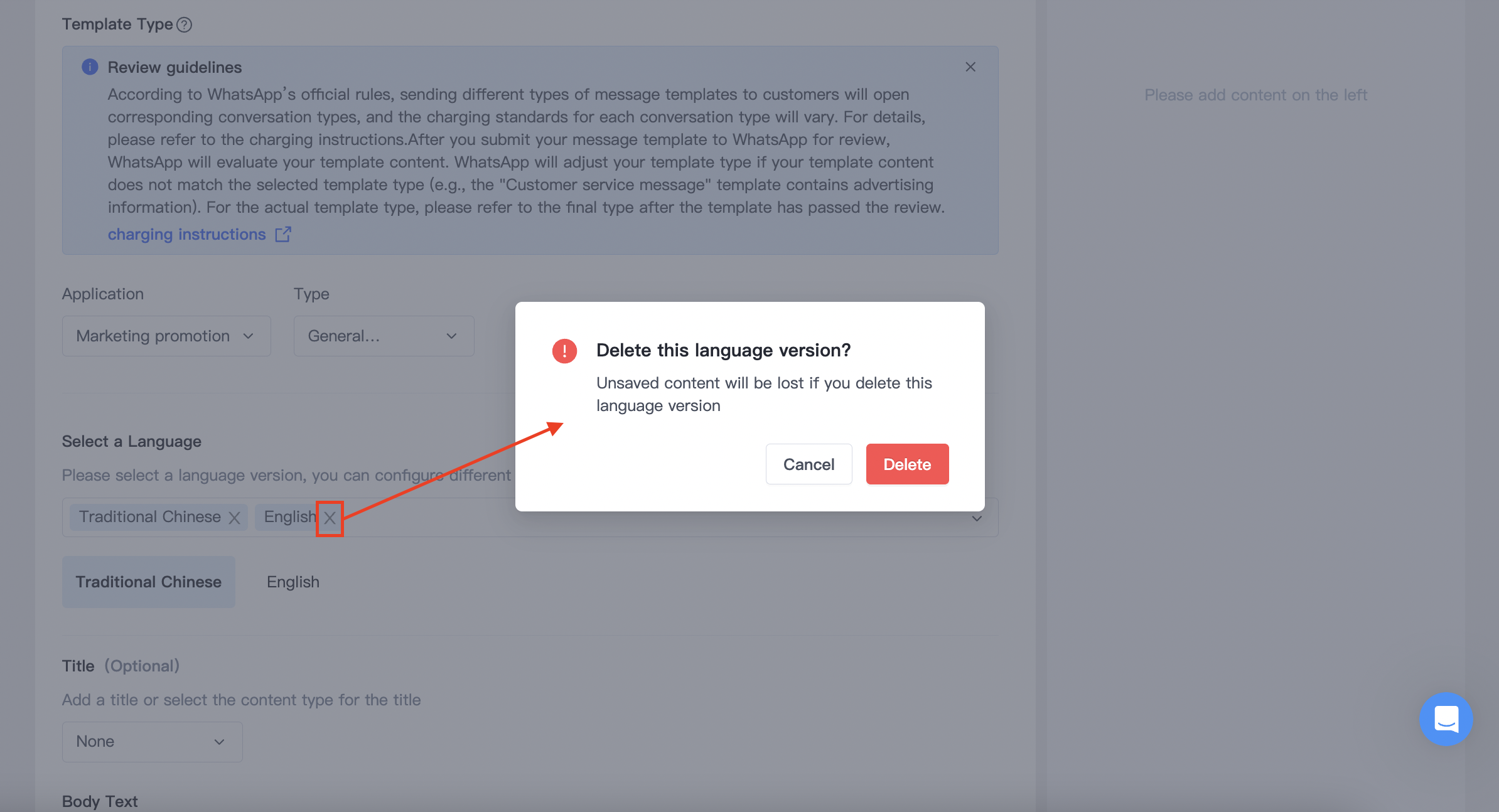The width and height of the screenshot is (1499, 812).
Task: Open the Title None dropdown
Action: (152, 742)
